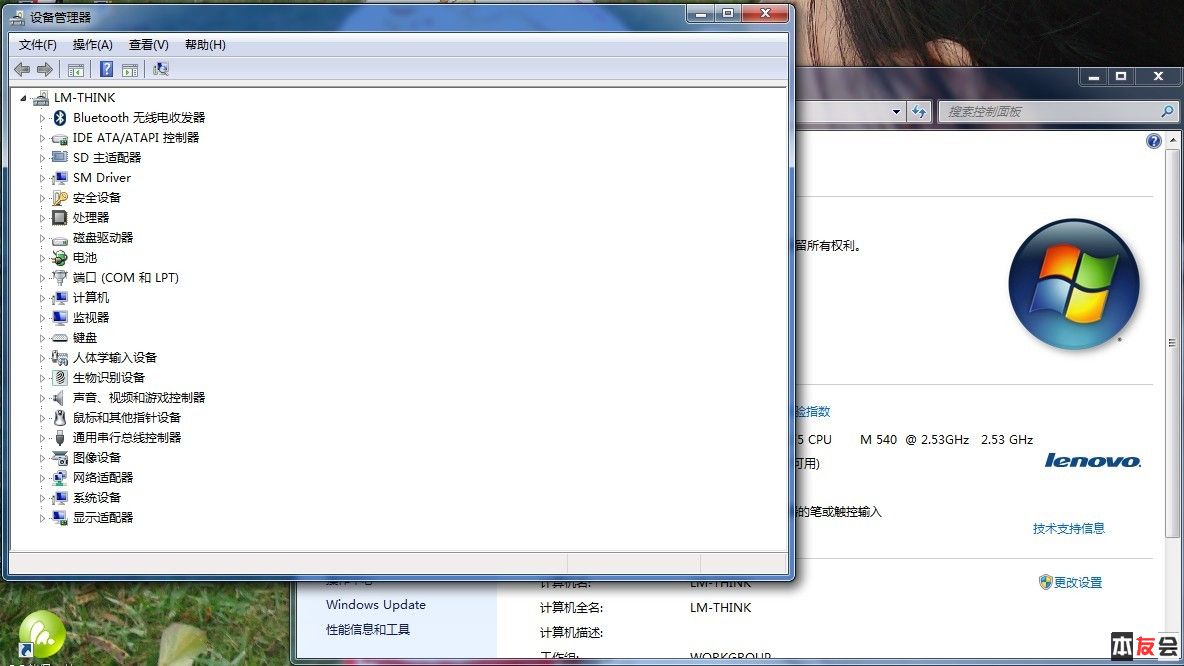Image resolution: width=1184 pixels, height=666 pixels.
Task: Click the Back arrow in Device Manager toolbar
Action: click(x=22, y=69)
